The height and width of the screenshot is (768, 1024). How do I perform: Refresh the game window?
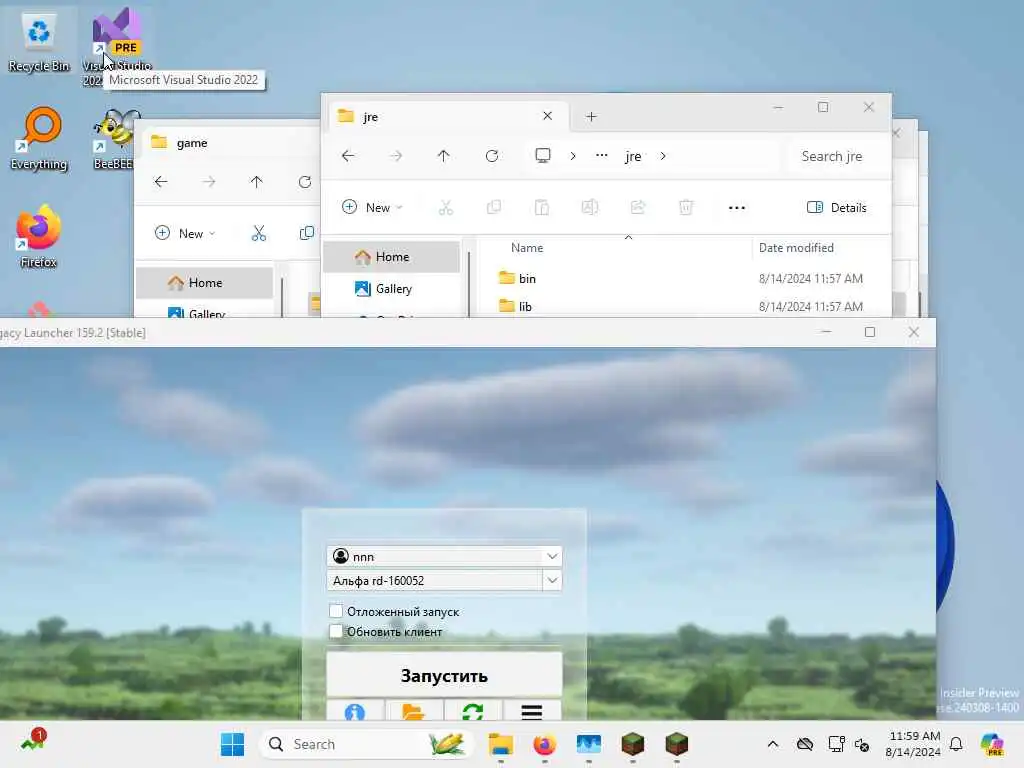[304, 182]
